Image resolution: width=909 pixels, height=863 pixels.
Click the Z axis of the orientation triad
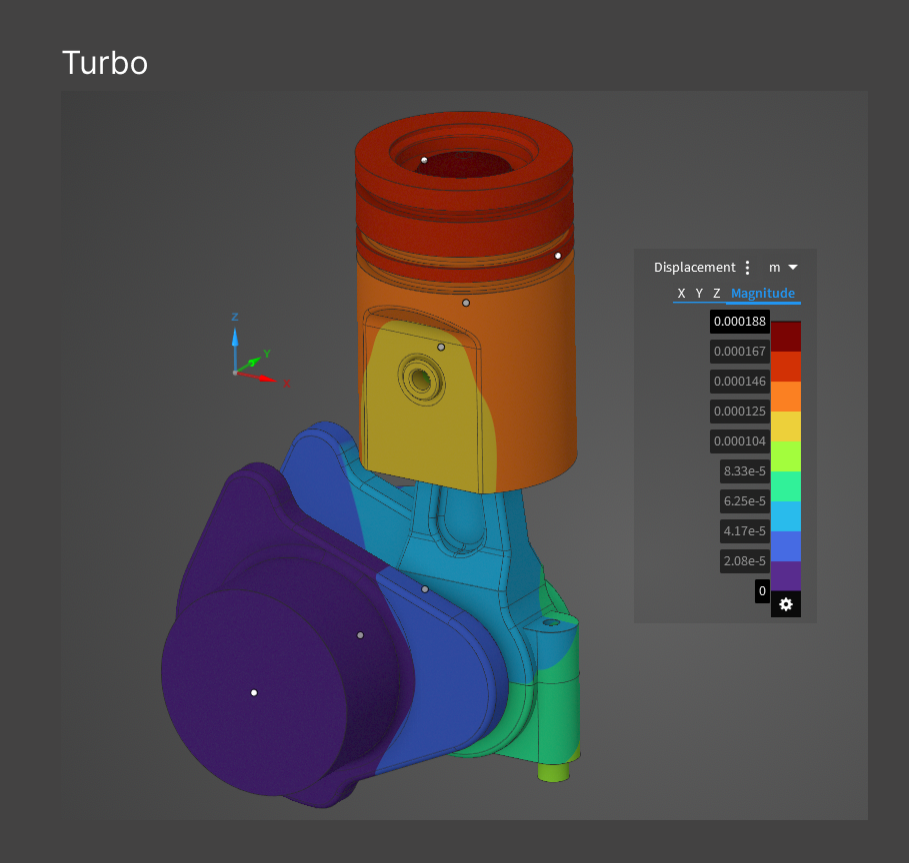(x=235, y=342)
